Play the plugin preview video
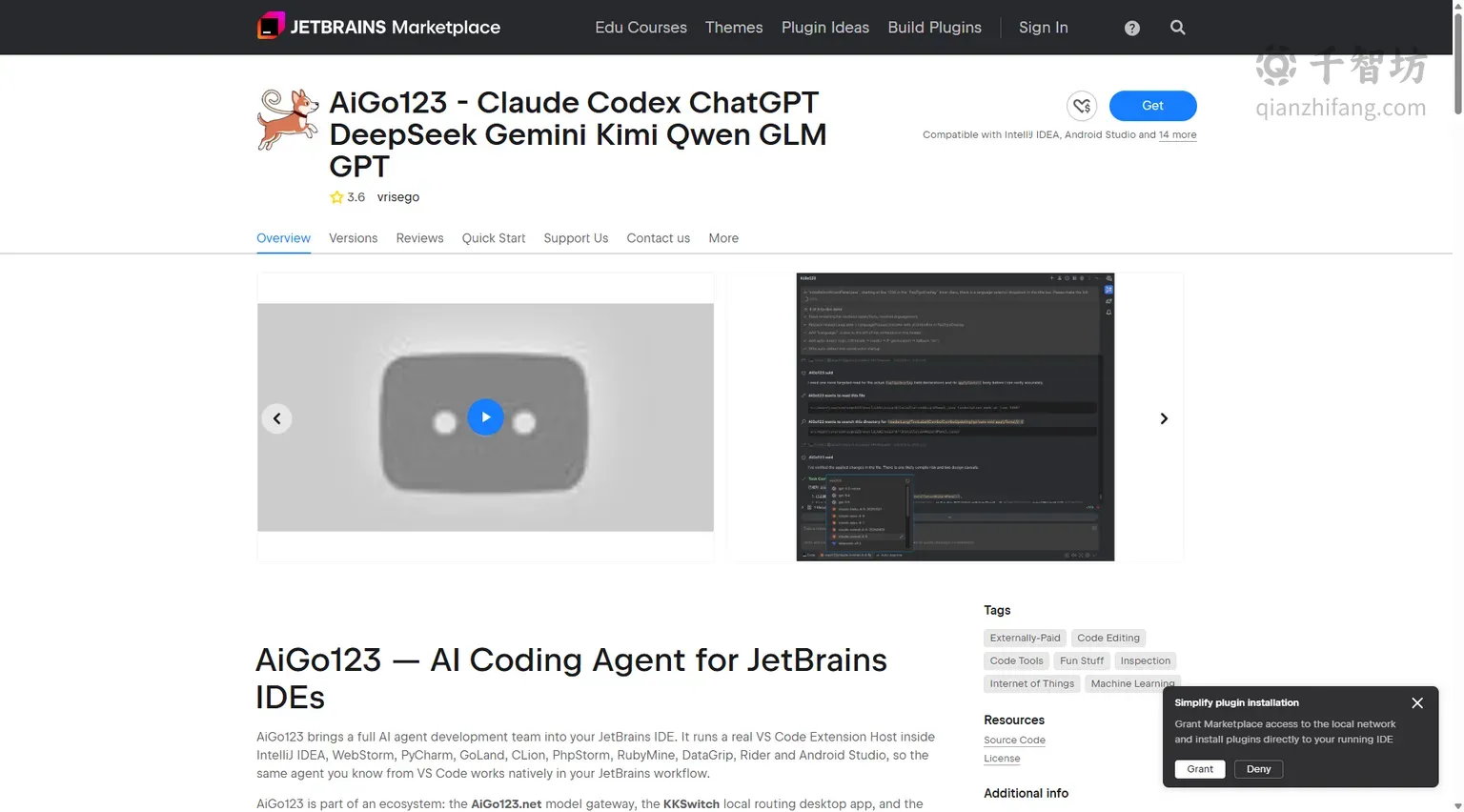Viewport: 1464px width, 812px height. point(485,416)
